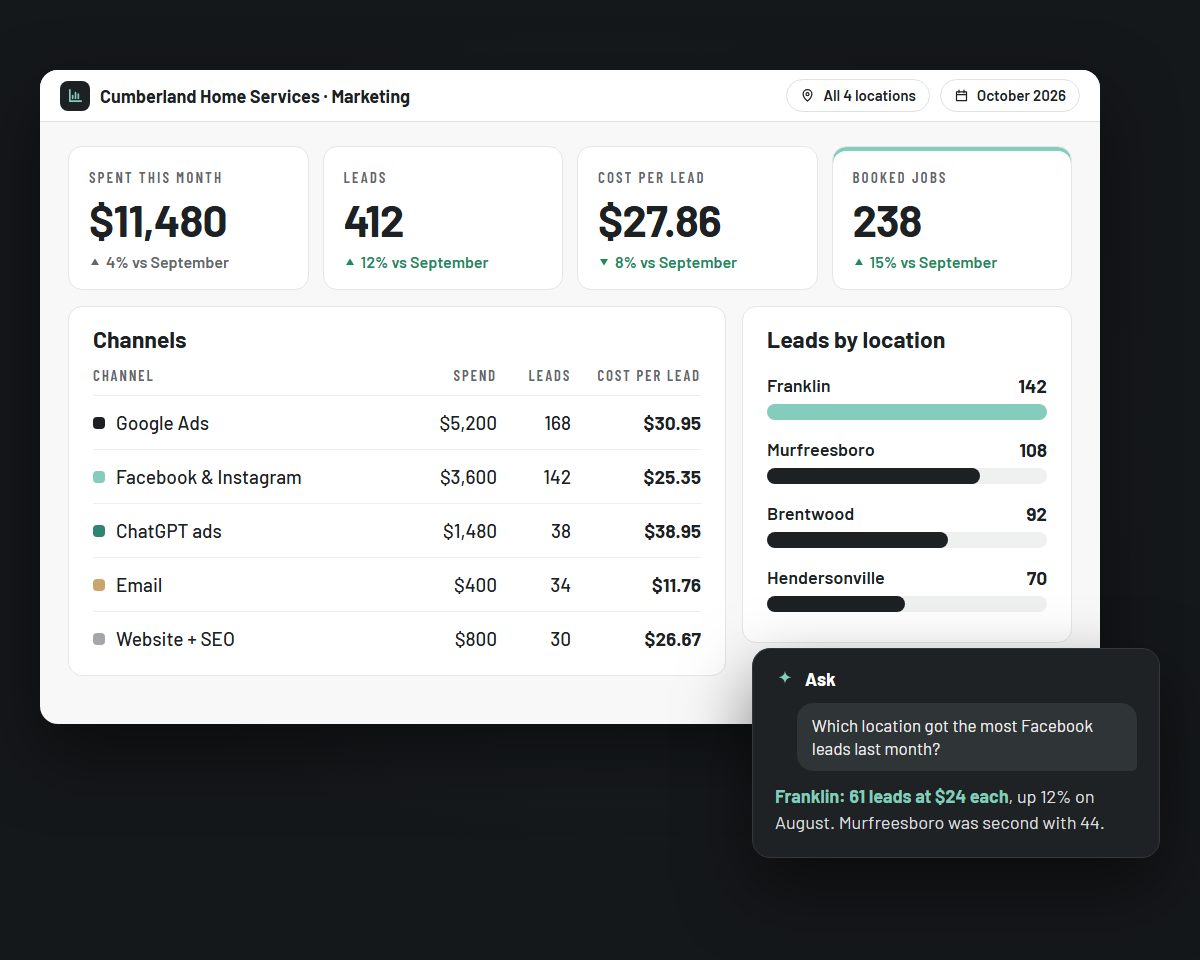Click the Cumberland bar-chart logo icon
The height and width of the screenshot is (960, 1200).
75,96
